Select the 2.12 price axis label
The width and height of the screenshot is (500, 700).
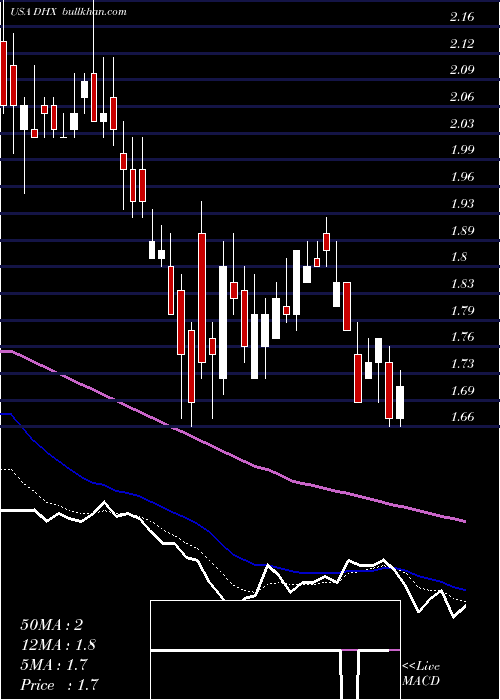point(462,44)
